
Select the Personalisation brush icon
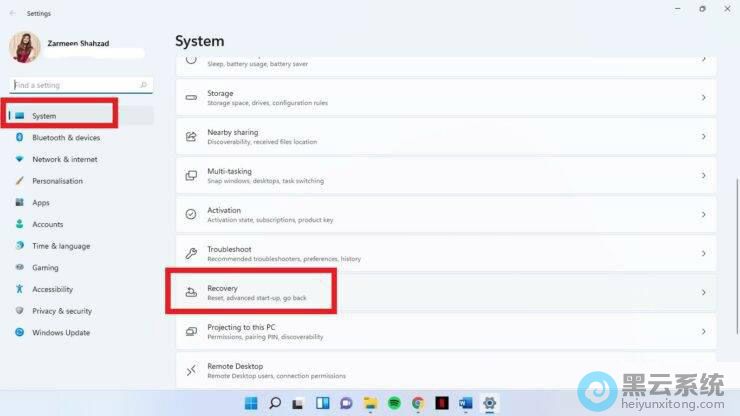pos(19,181)
